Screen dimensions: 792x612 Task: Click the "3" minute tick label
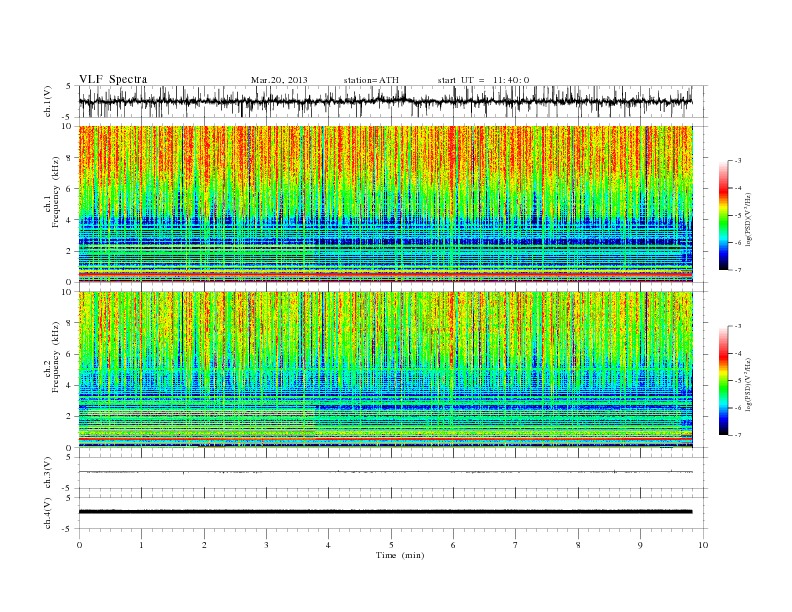pos(266,545)
